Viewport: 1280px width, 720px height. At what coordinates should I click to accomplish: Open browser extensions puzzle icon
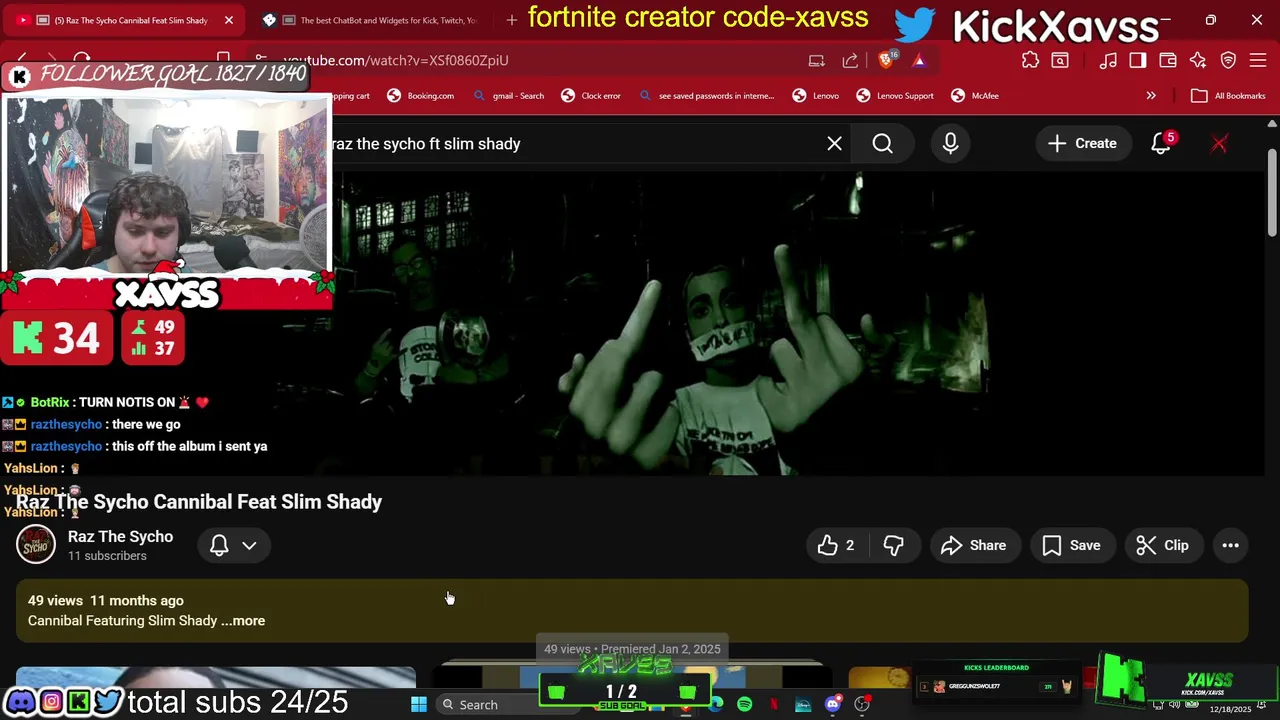pyautogui.click(x=1030, y=60)
